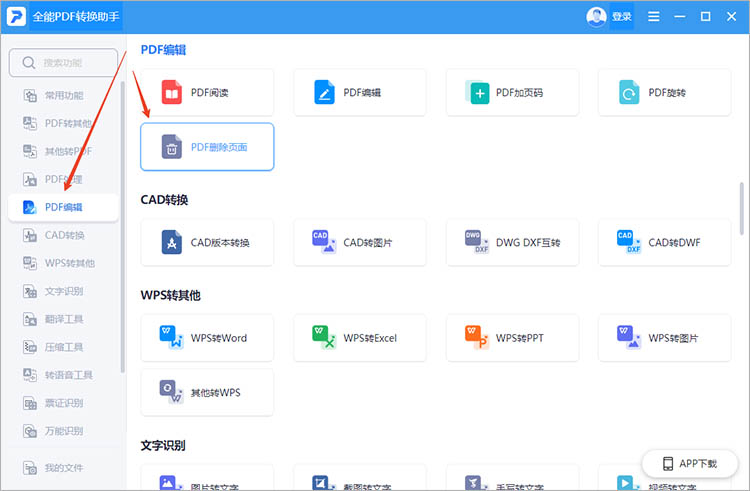Open 转语音工具 sidebar item
The width and height of the screenshot is (750, 491).
pyautogui.click(x=63, y=375)
